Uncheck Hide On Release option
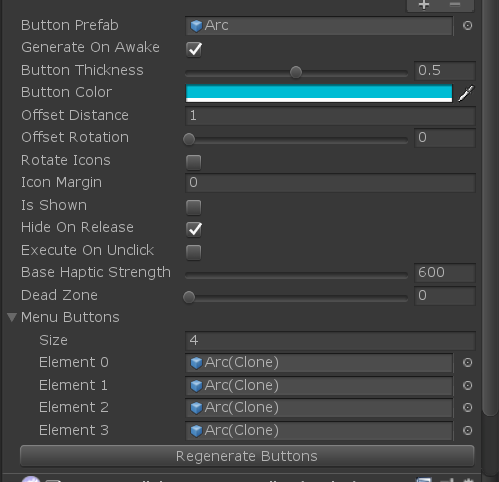The width and height of the screenshot is (499, 482). tap(194, 229)
